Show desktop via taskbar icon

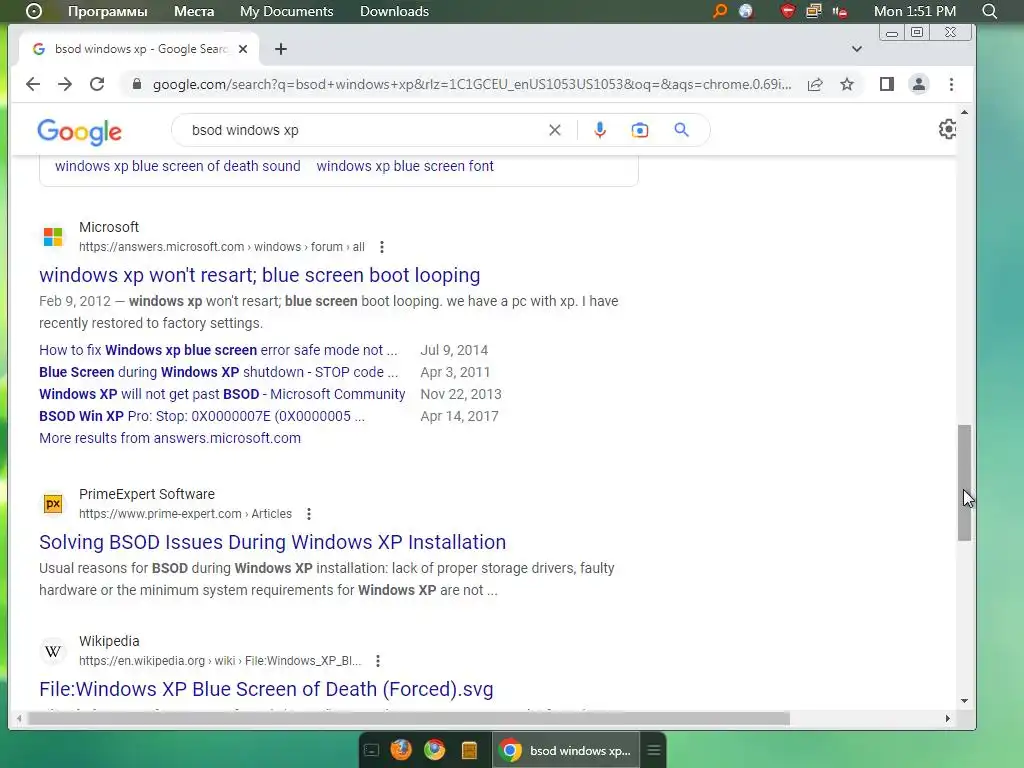point(371,750)
